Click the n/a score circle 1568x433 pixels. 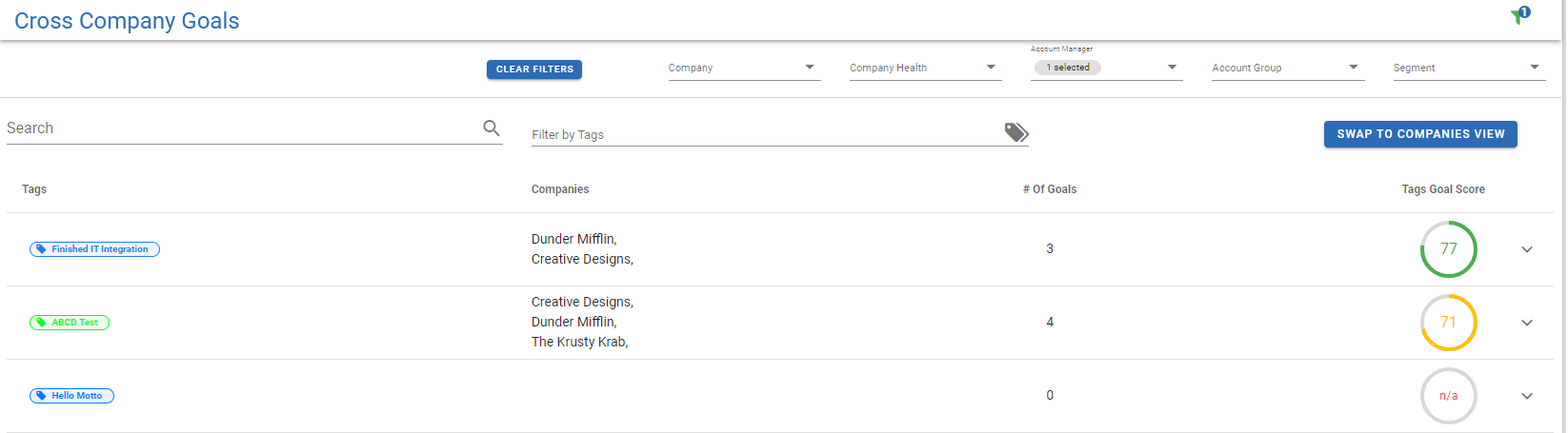pos(1448,396)
